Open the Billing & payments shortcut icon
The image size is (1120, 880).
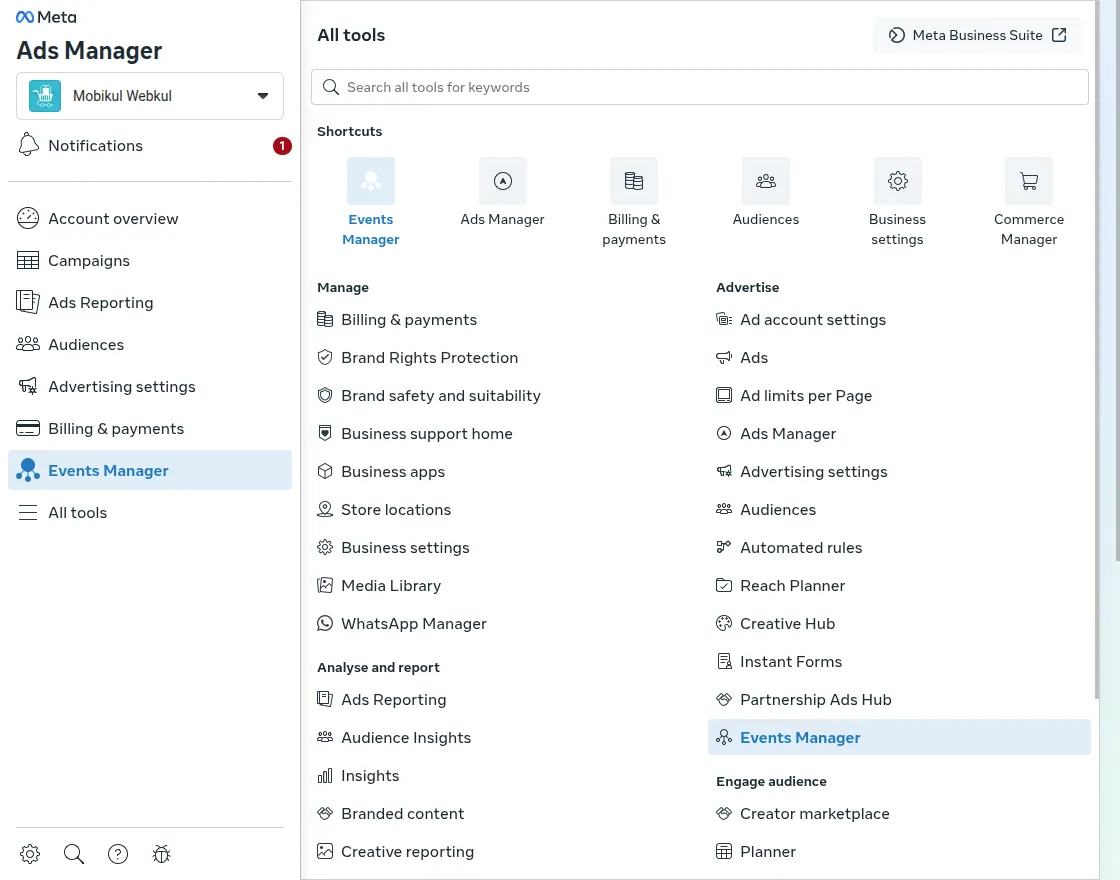coord(634,181)
